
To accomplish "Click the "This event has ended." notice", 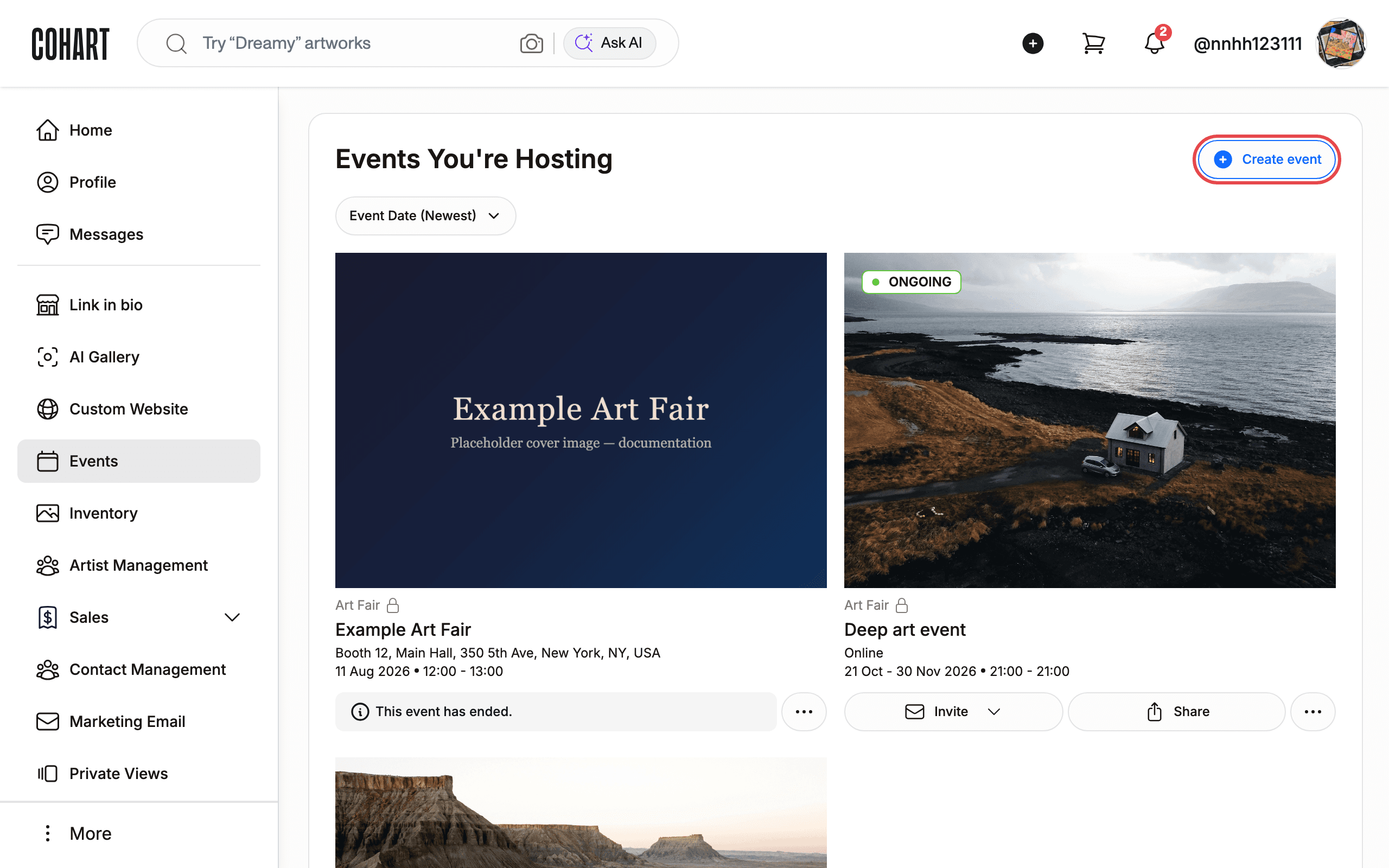I will [x=556, y=712].
